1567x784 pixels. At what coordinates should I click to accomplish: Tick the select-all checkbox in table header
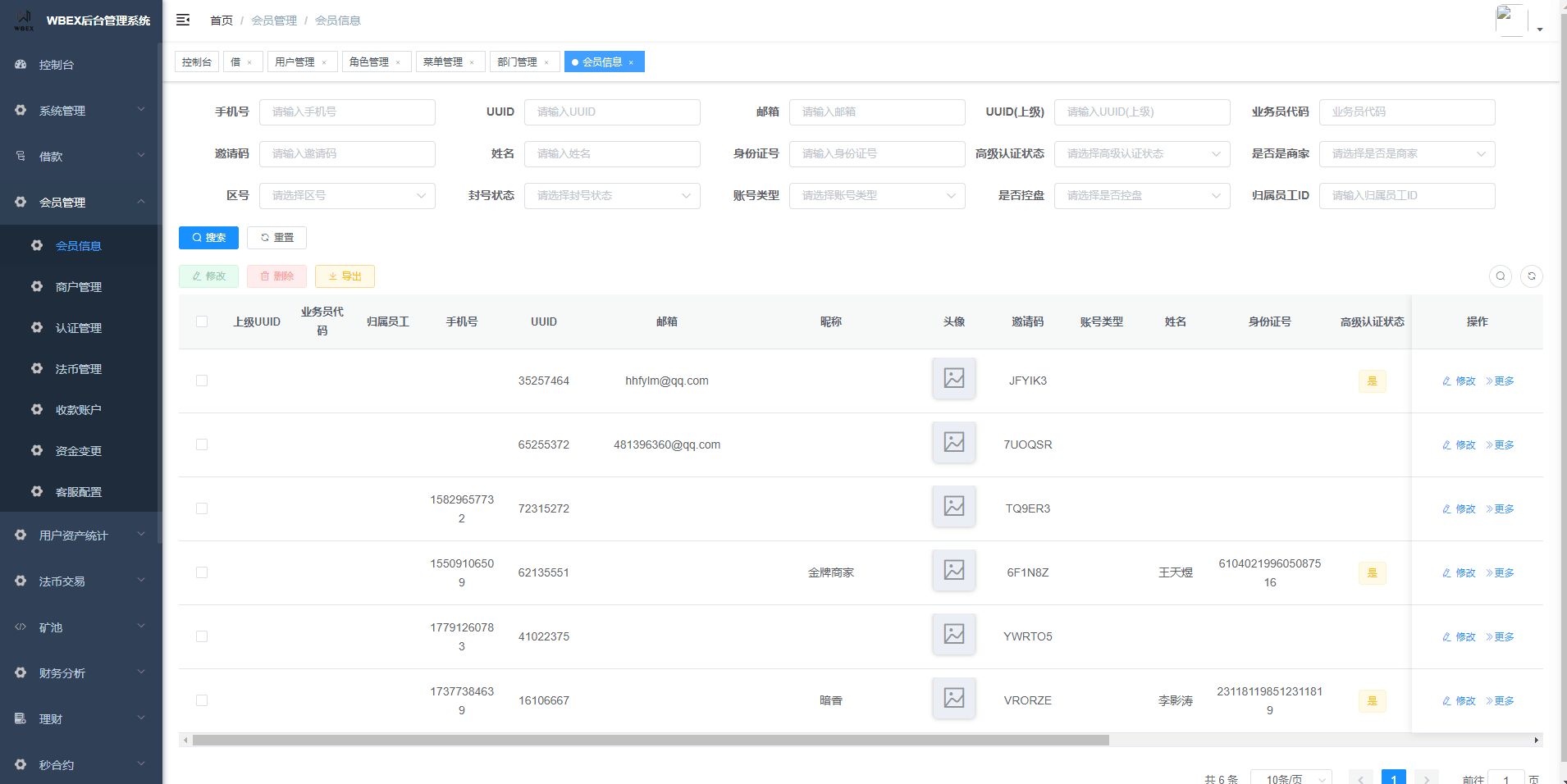tap(202, 321)
